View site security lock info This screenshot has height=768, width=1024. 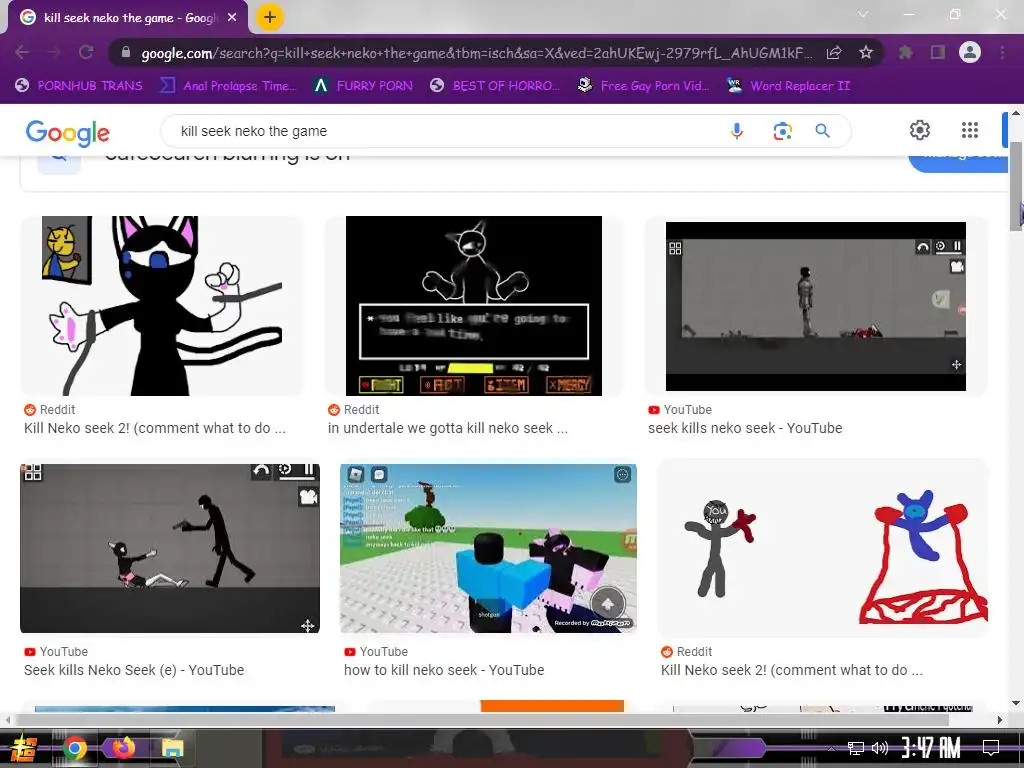click(x=126, y=52)
